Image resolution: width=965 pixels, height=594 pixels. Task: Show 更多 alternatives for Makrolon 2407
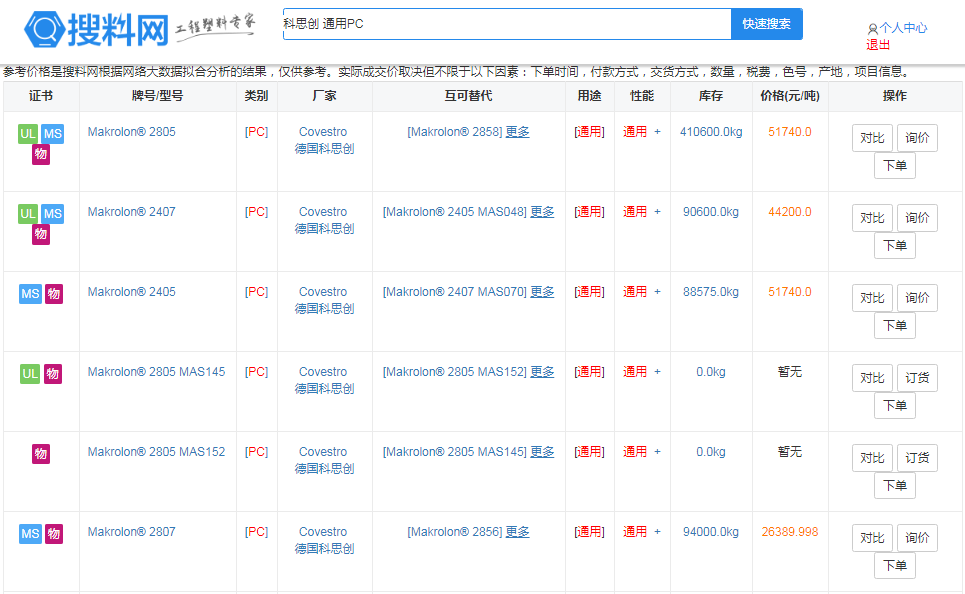click(542, 212)
